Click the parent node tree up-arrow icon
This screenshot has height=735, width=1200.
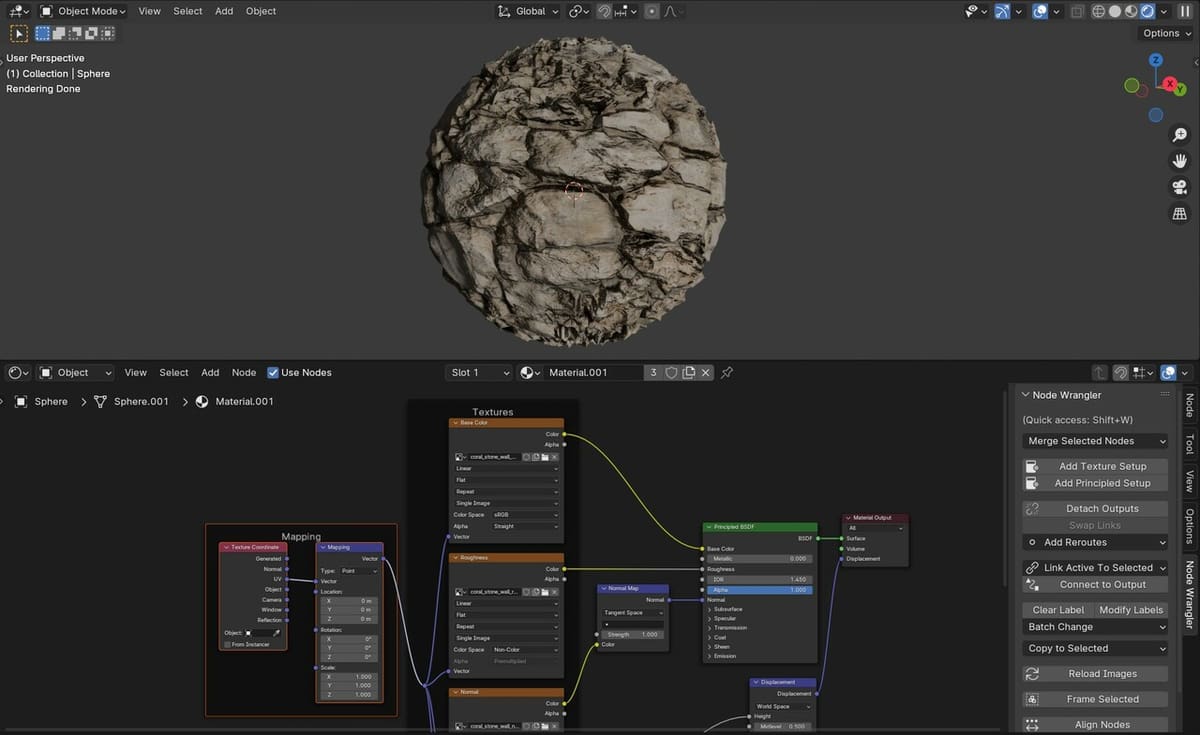pos(1100,373)
